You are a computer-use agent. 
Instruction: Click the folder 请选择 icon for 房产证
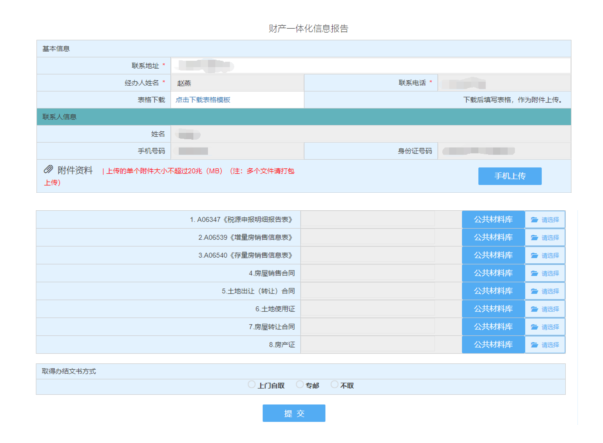coord(535,345)
